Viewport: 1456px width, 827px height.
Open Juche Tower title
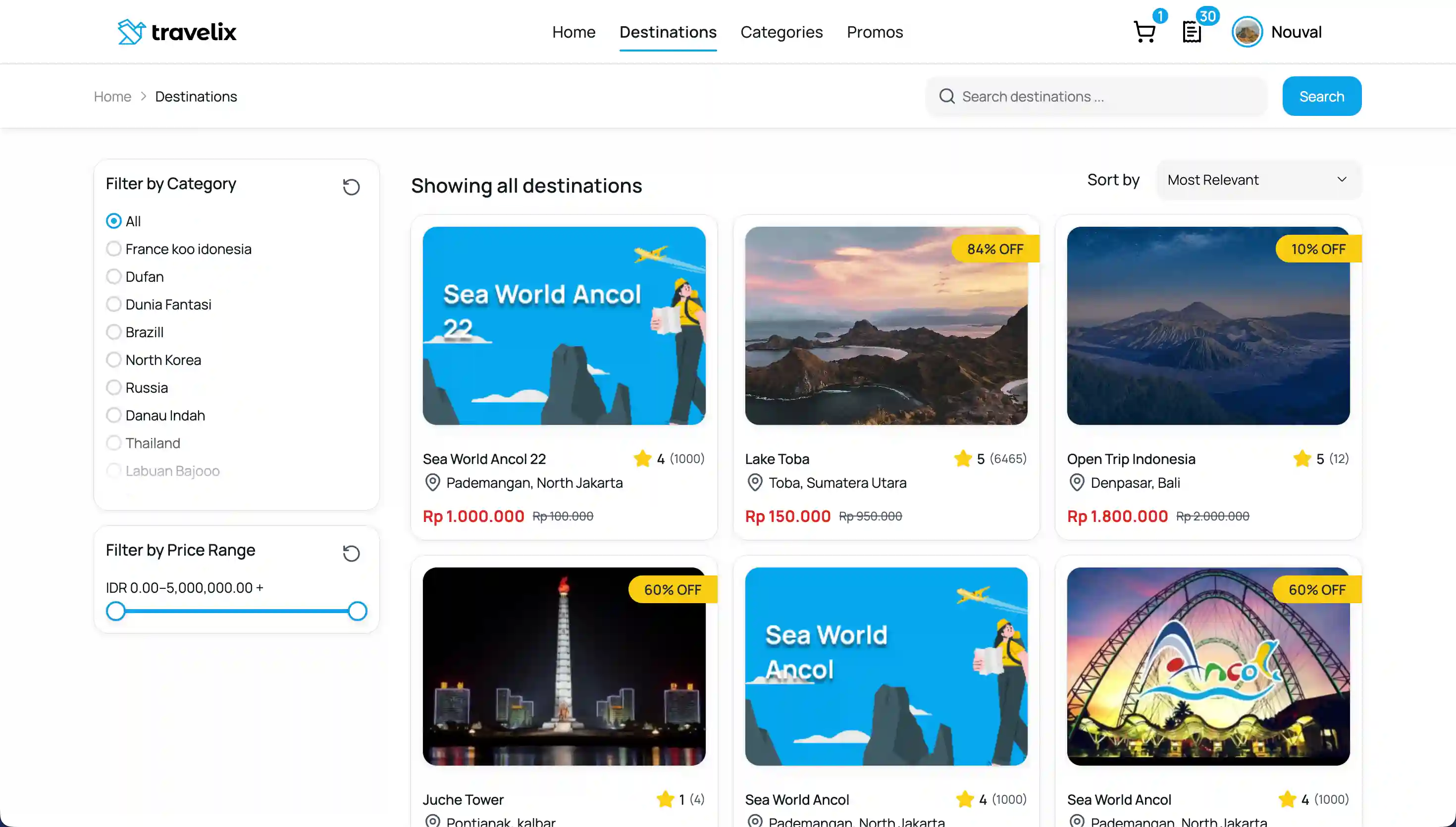tap(463, 800)
